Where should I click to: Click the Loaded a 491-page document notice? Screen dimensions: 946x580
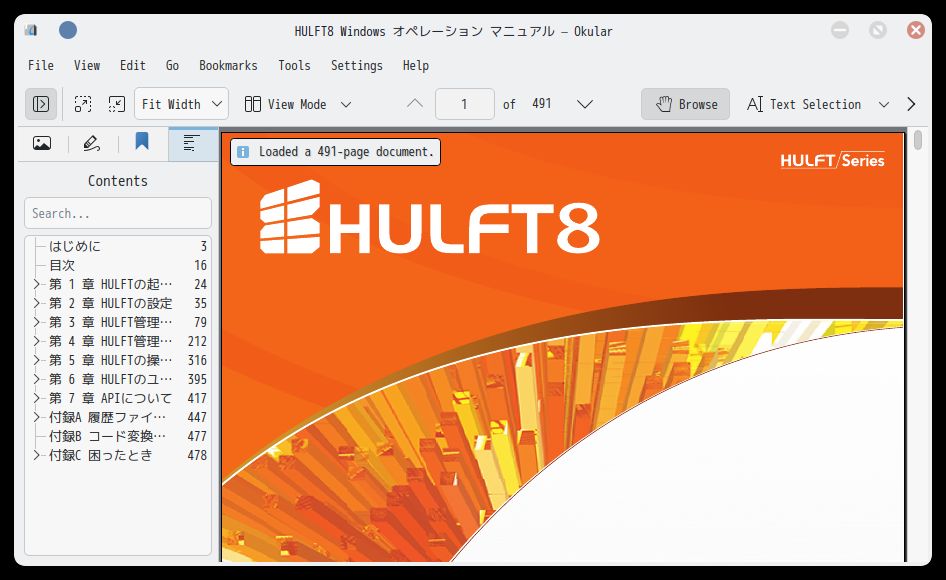(x=335, y=151)
